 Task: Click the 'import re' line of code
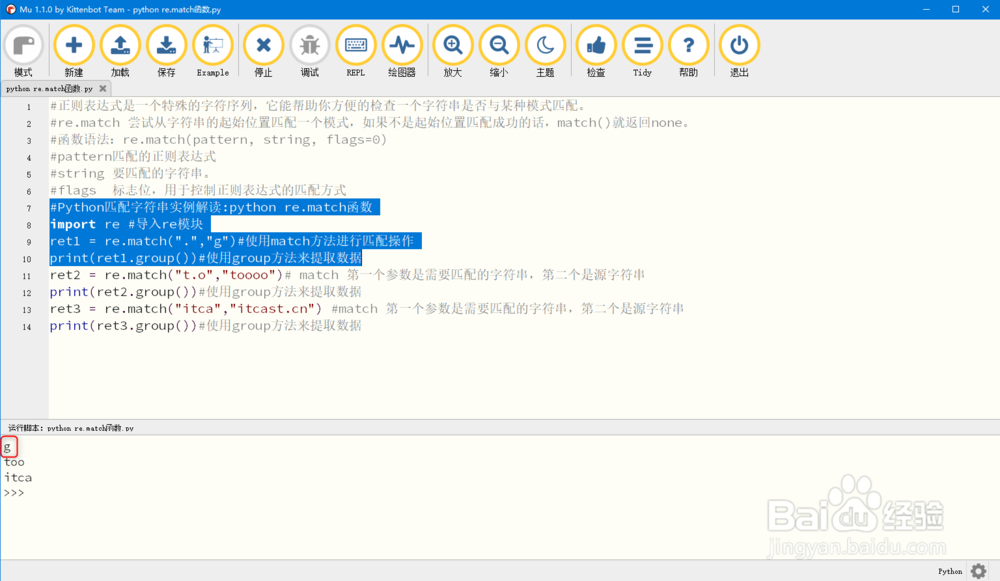tap(126, 224)
